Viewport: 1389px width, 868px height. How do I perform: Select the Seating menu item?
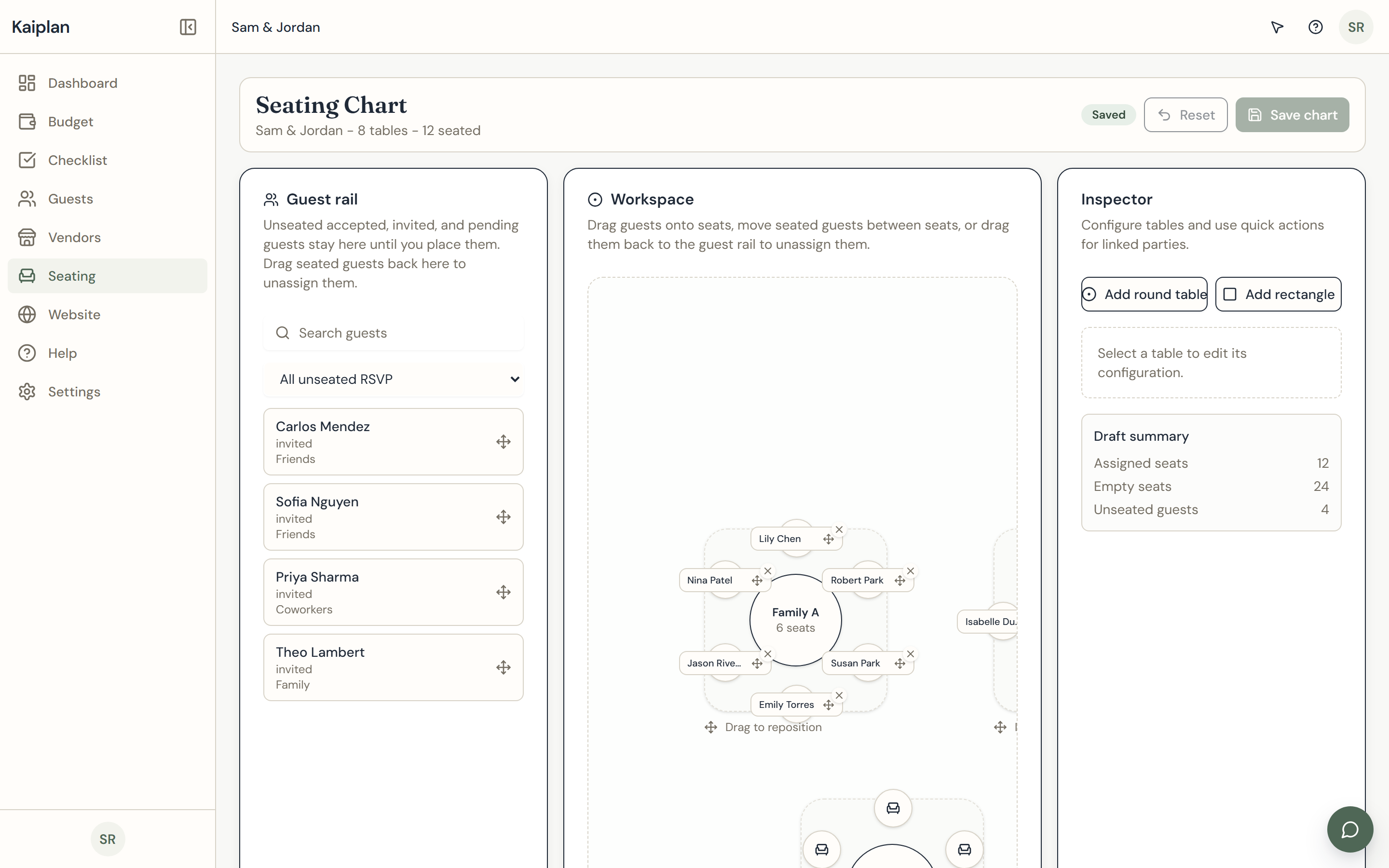(x=108, y=275)
